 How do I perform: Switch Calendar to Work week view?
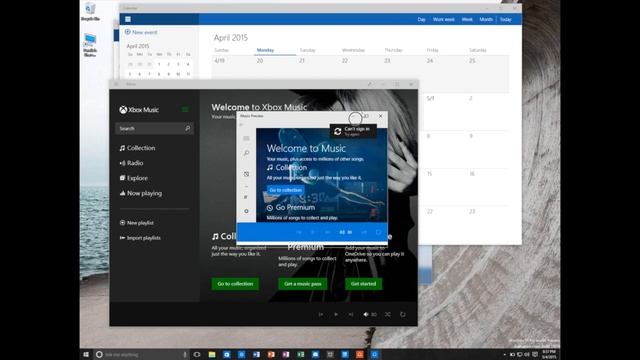(x=444, y=19)
